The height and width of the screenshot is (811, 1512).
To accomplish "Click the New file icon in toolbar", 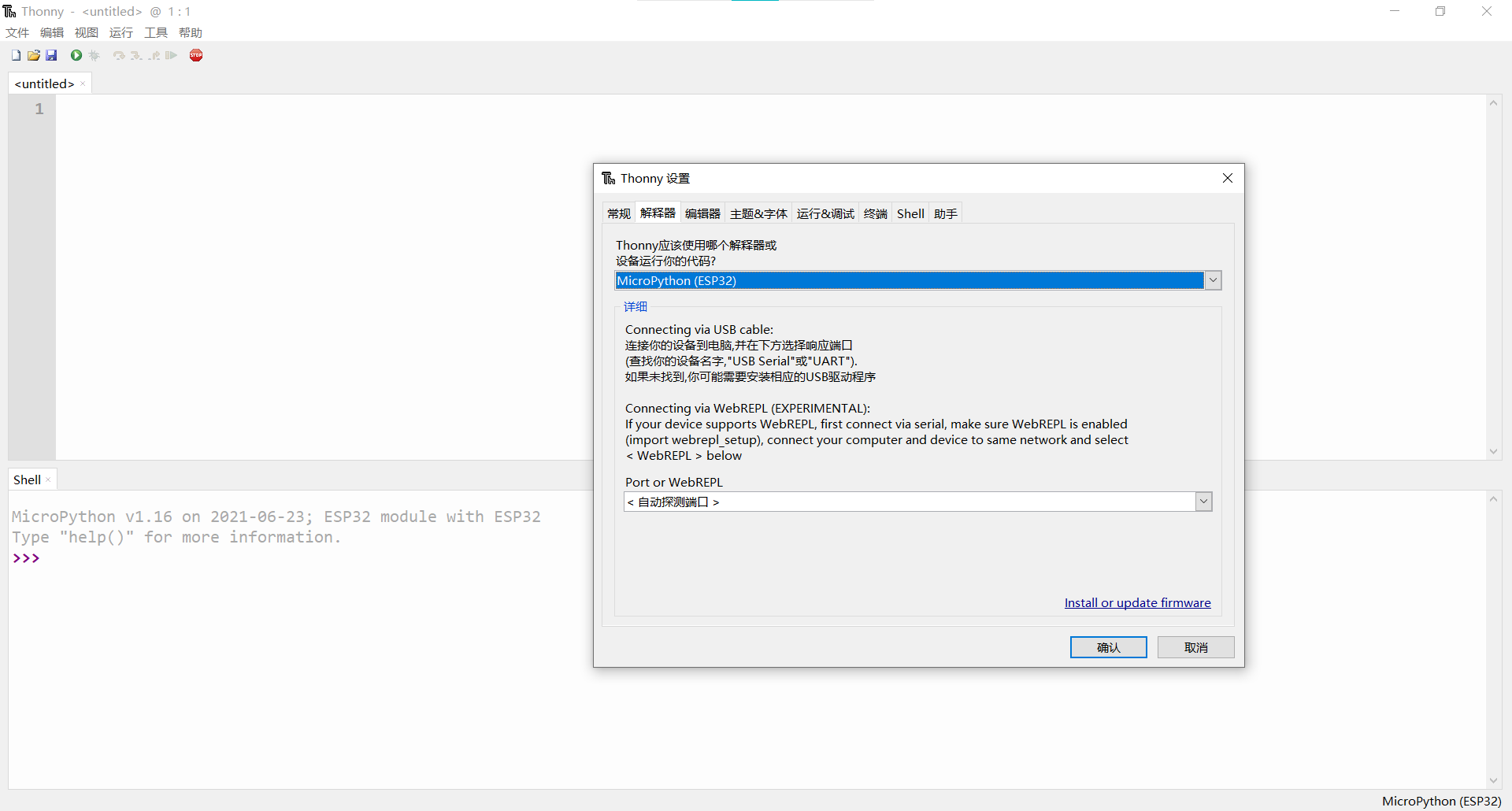I will point(16,55).
